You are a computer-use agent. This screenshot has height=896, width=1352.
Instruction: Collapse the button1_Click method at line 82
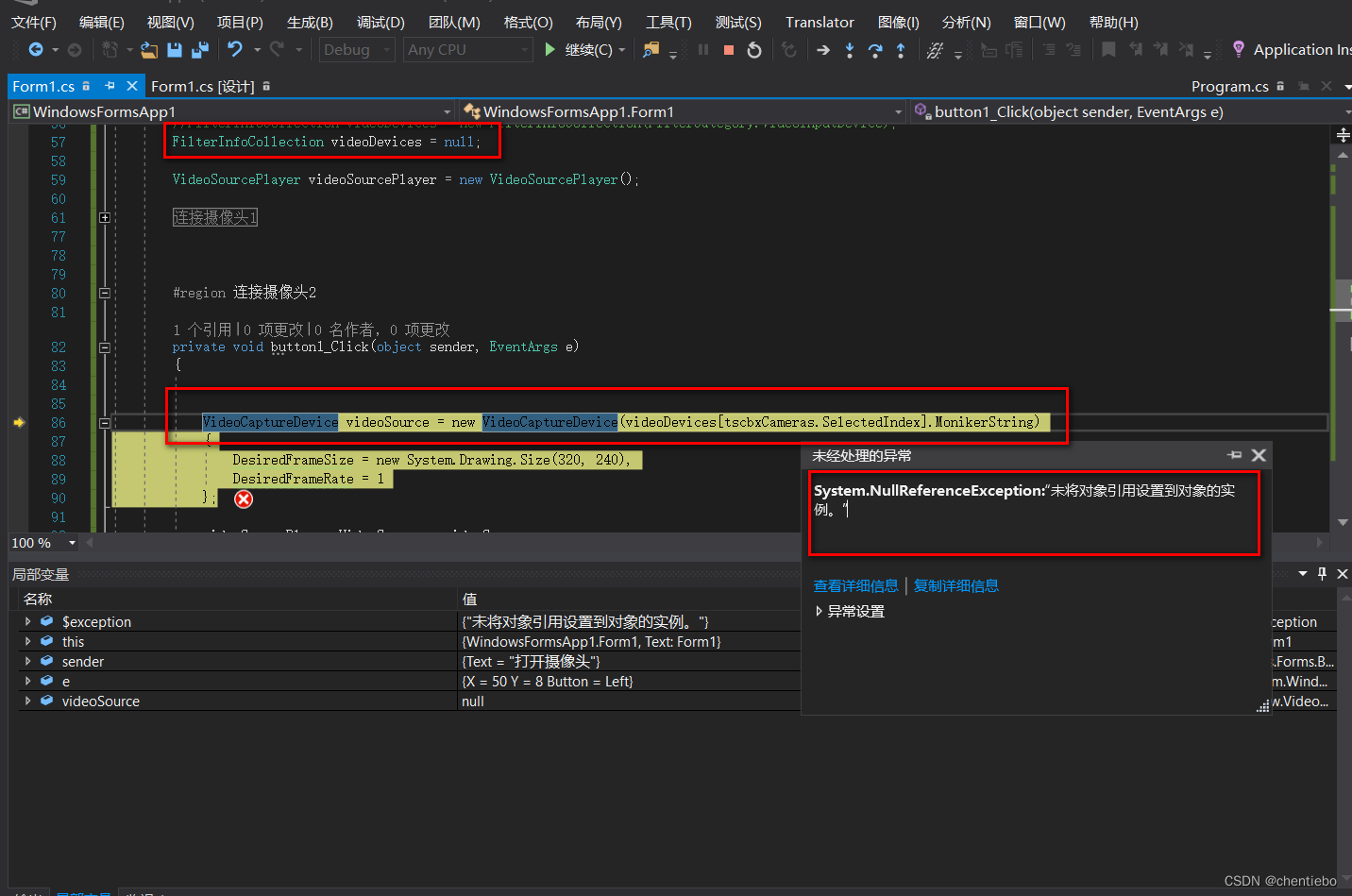point(105,347)
